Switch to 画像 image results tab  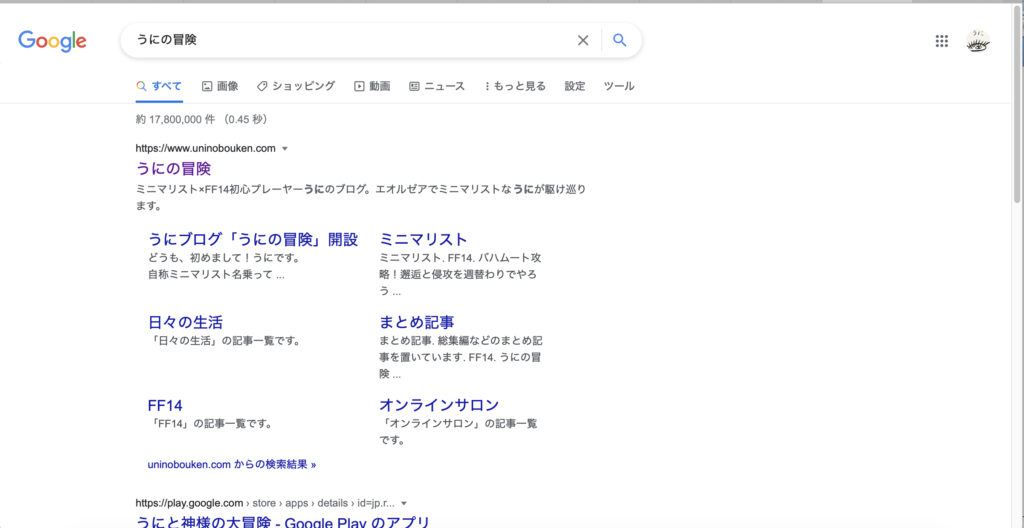220,86
